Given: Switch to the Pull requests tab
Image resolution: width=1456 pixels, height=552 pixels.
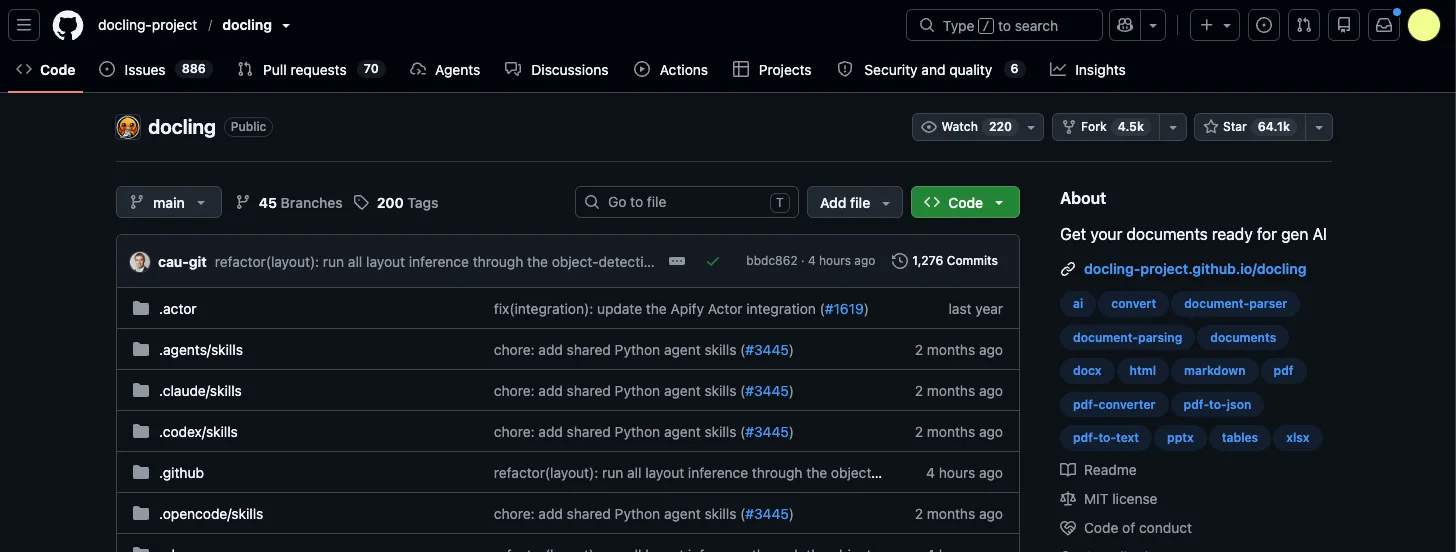Looking at the screenshot, I should point(311,70).
